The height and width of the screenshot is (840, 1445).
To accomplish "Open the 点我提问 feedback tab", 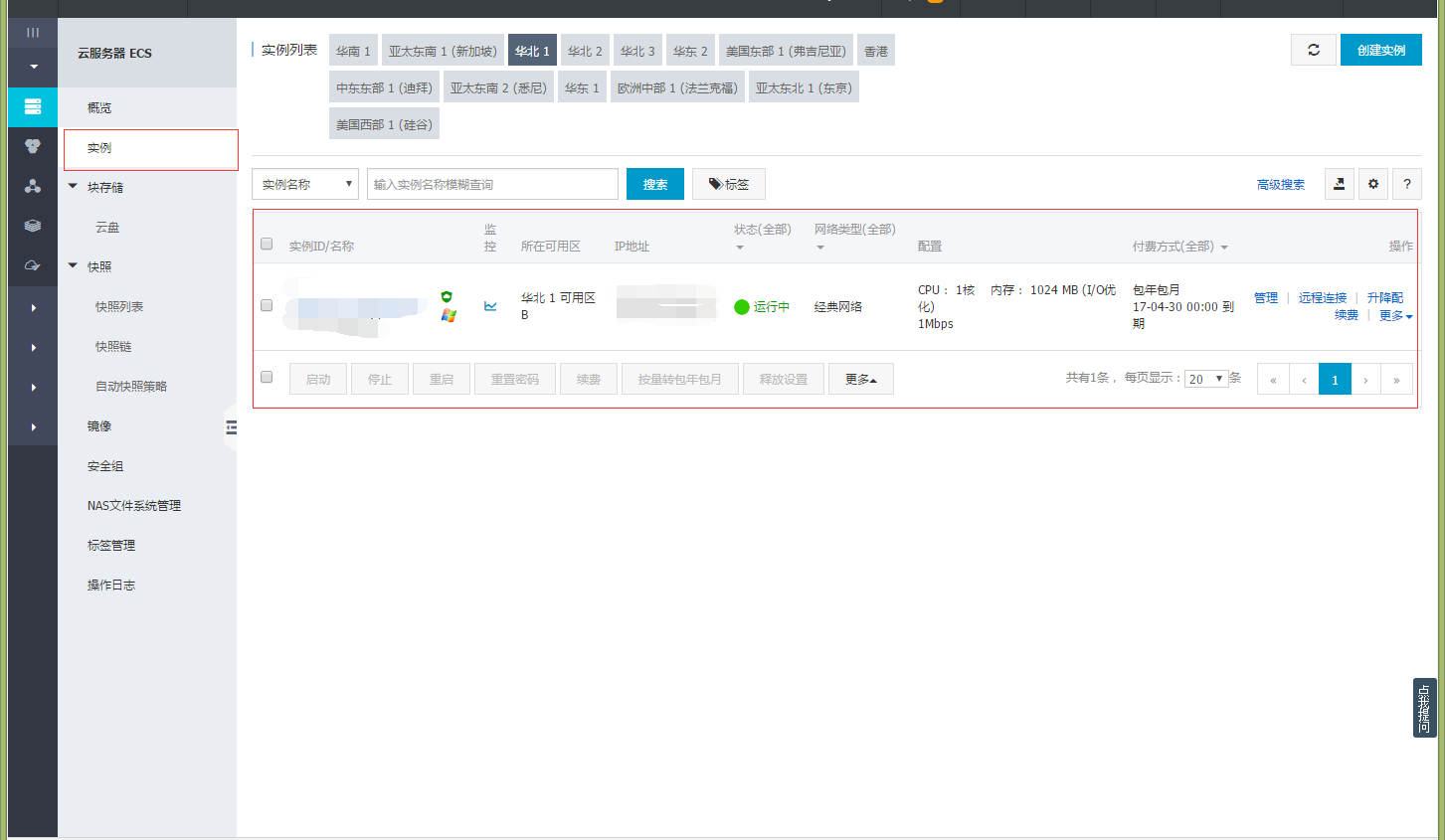I will (1424, 708).
